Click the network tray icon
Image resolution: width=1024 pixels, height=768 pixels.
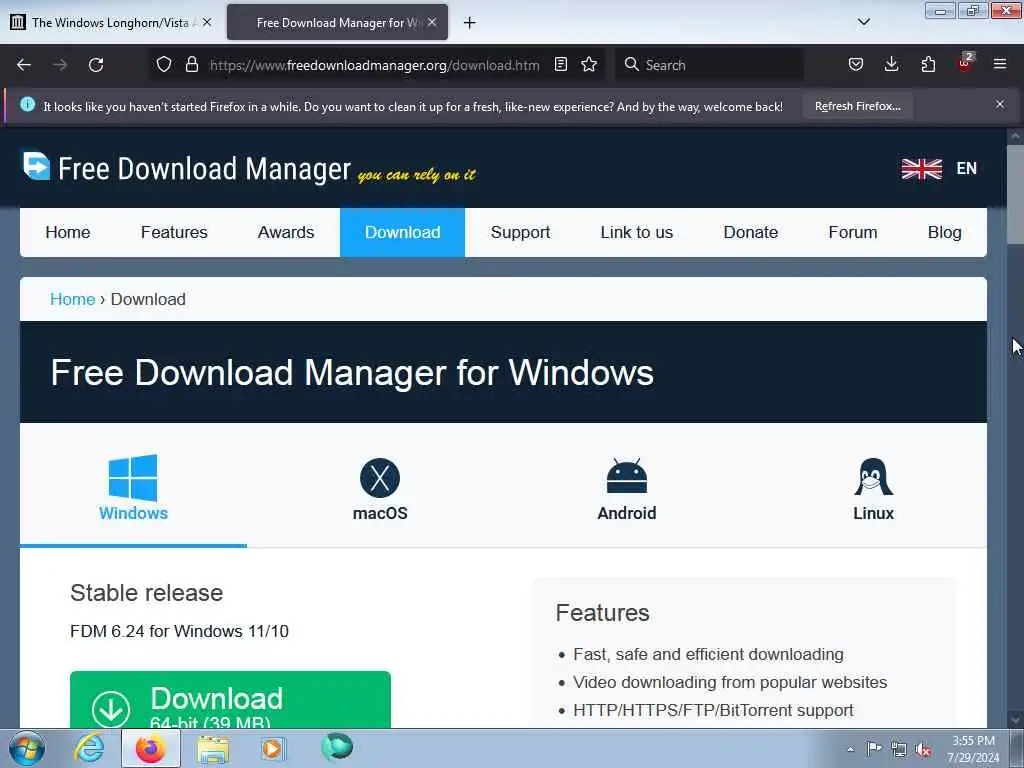(899, 749)
